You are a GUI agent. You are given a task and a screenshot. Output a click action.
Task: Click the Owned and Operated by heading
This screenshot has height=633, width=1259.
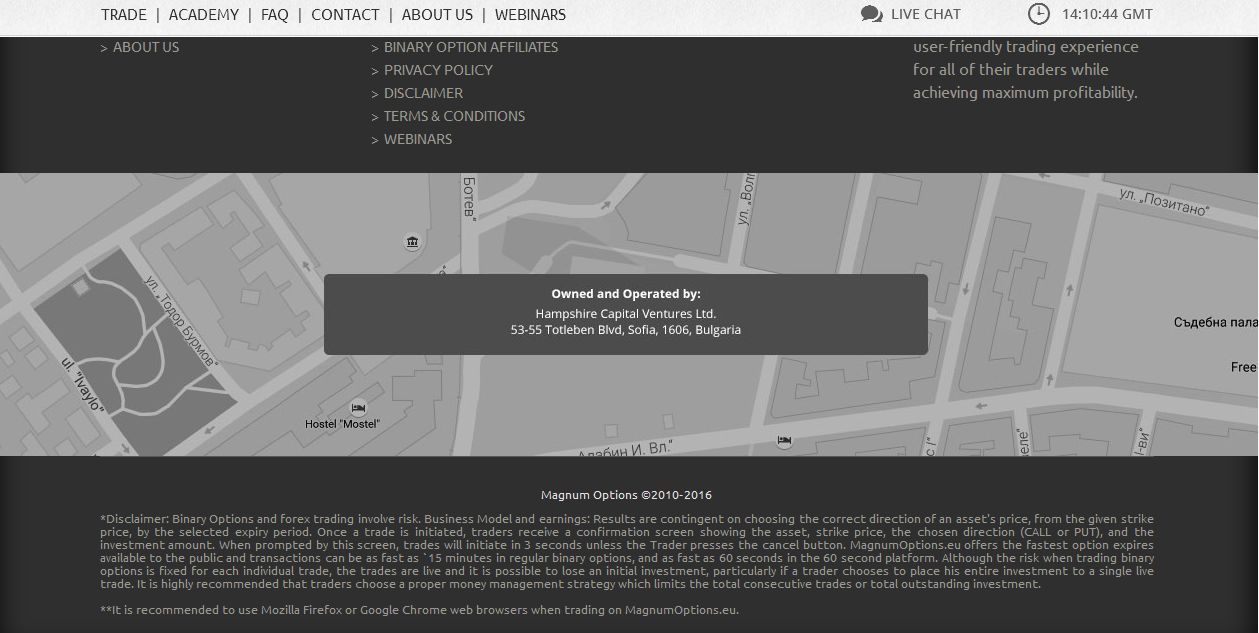tap(626, 294)
